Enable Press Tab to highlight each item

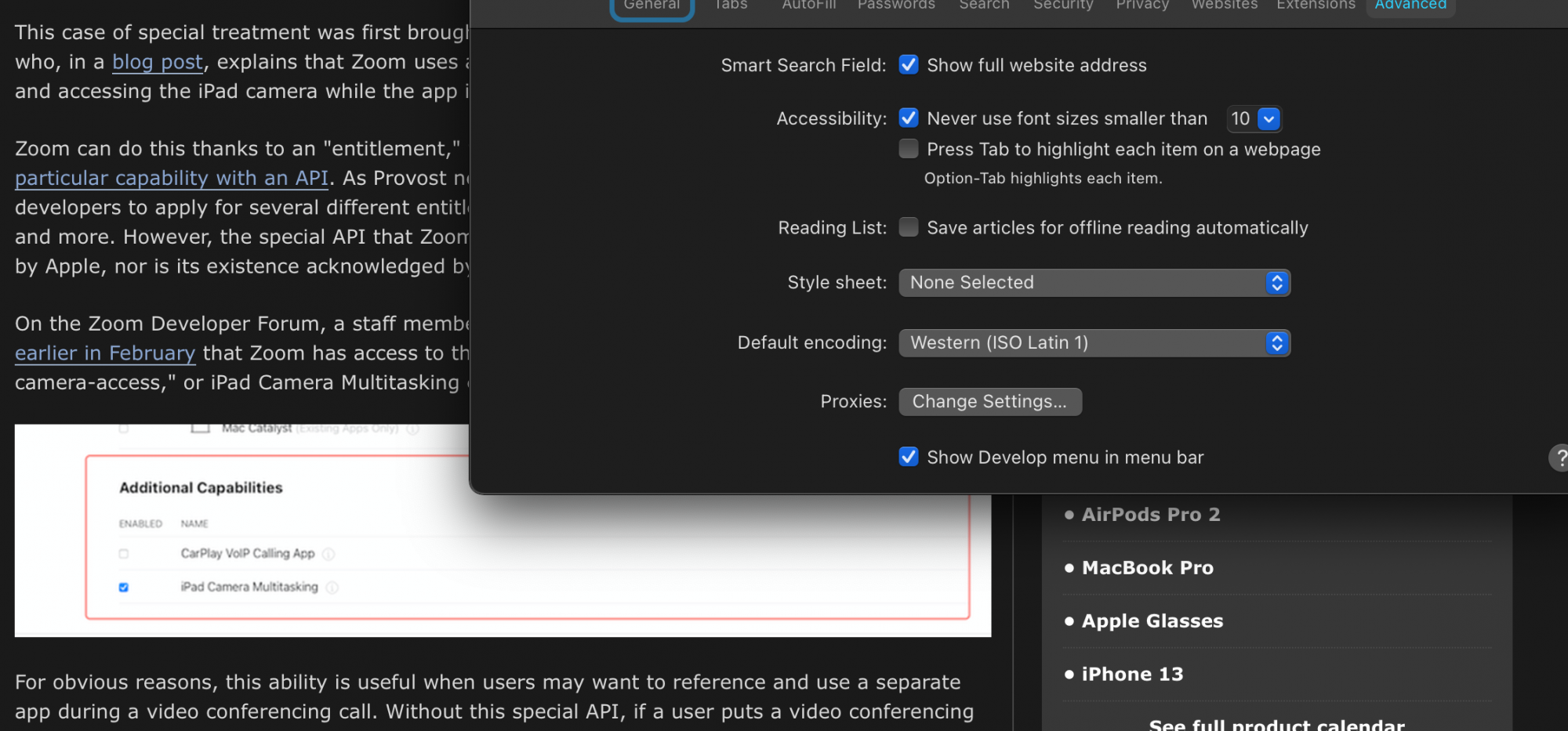(x=909, y=149)
